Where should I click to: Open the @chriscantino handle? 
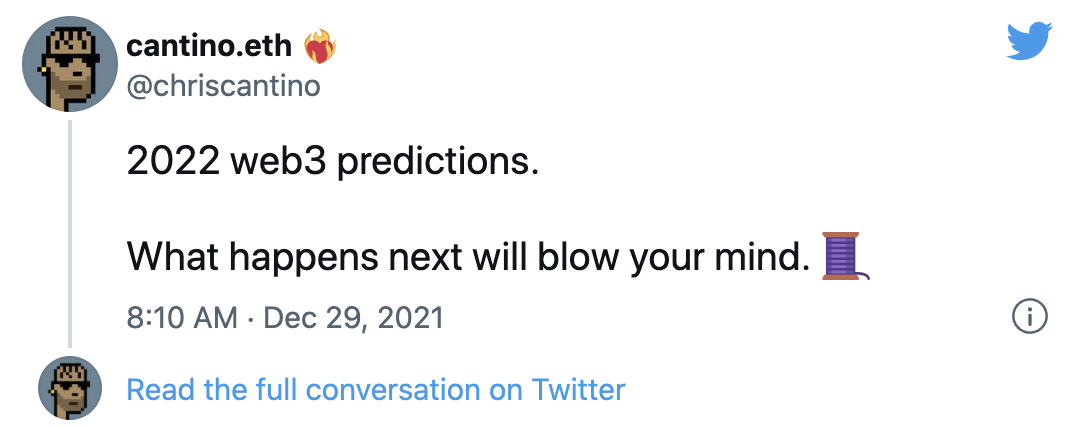click(224, 87)
